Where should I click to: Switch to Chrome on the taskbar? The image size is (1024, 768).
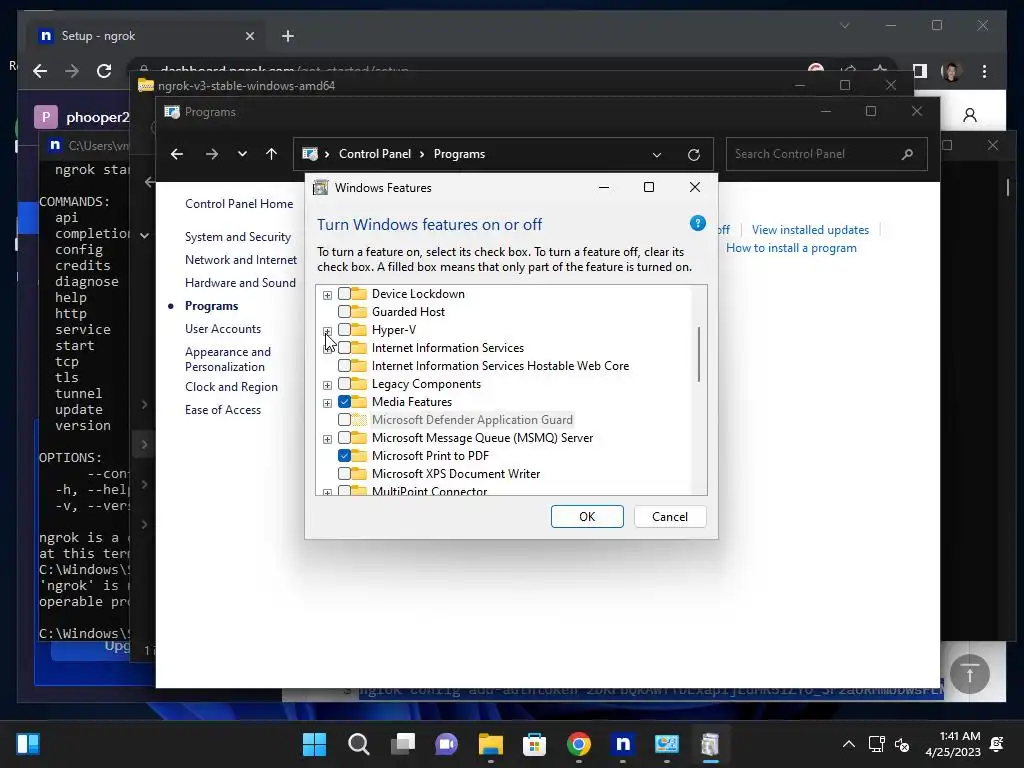click(x=579, y=744)
